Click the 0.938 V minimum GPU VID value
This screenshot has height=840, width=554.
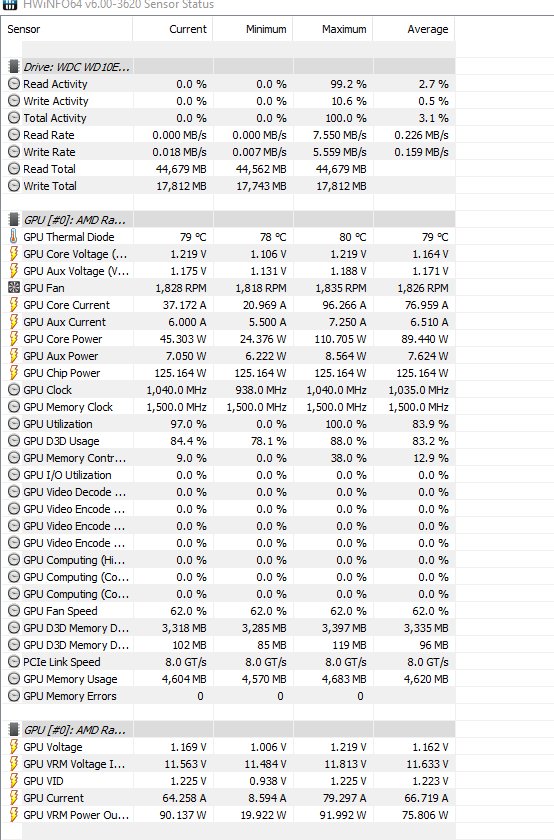(268, 781)
